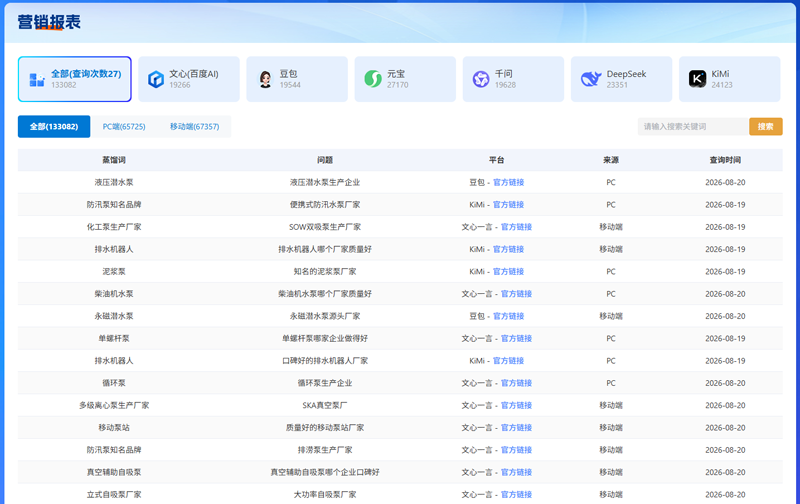This screenshot has width=800, height=504.
Task: Click the 来源 column header
Action: pos(611,160)
